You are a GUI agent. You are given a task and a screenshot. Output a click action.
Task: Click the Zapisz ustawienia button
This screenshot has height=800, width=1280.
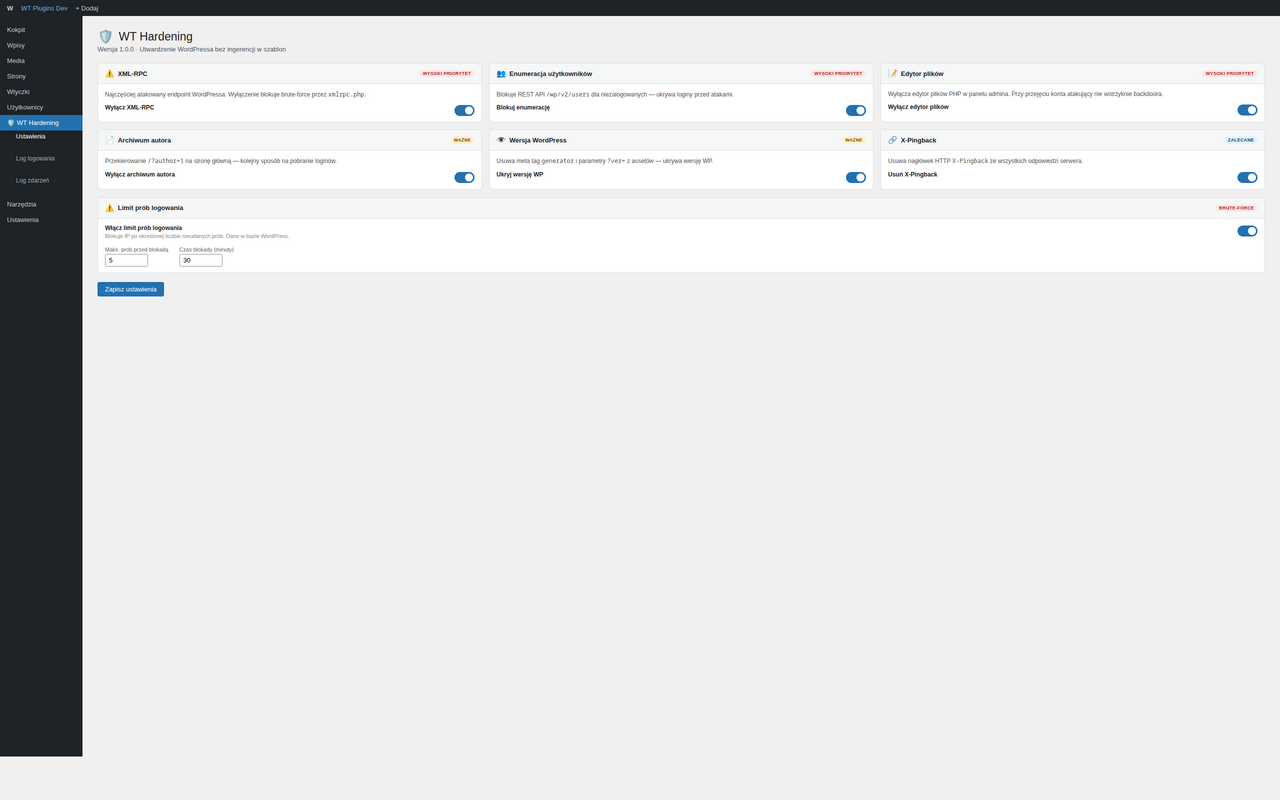point(130,289)
